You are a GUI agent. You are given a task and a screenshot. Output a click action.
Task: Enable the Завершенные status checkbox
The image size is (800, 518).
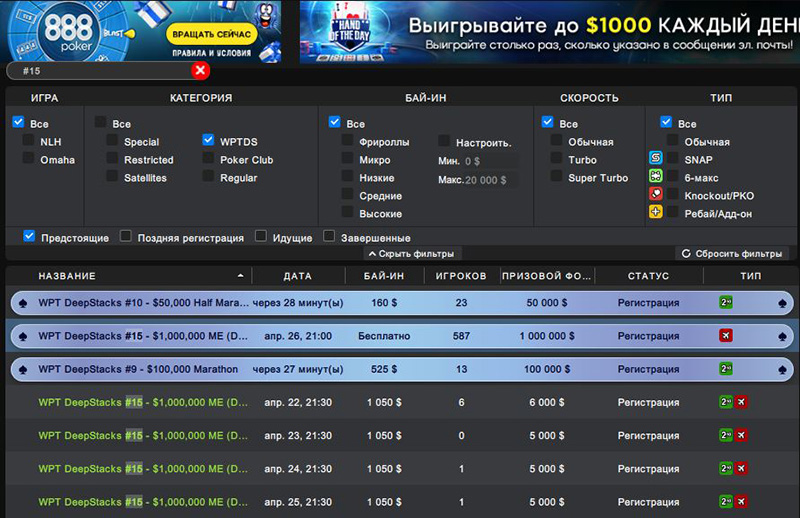click(329, 236)
